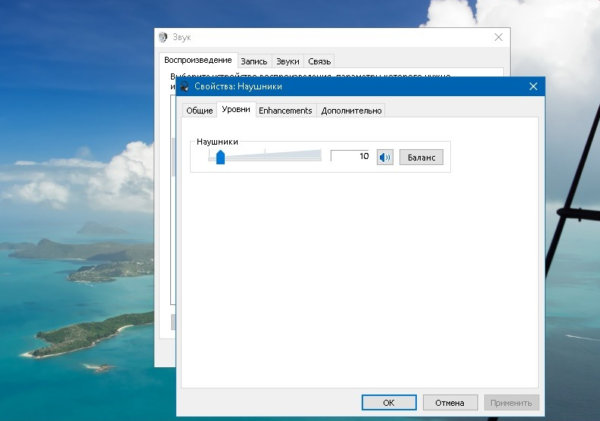Click the Наушники volume slider thumb
The width and height of the screenshot is (600, 421).
pyautogui.click(x=220, y=156)
